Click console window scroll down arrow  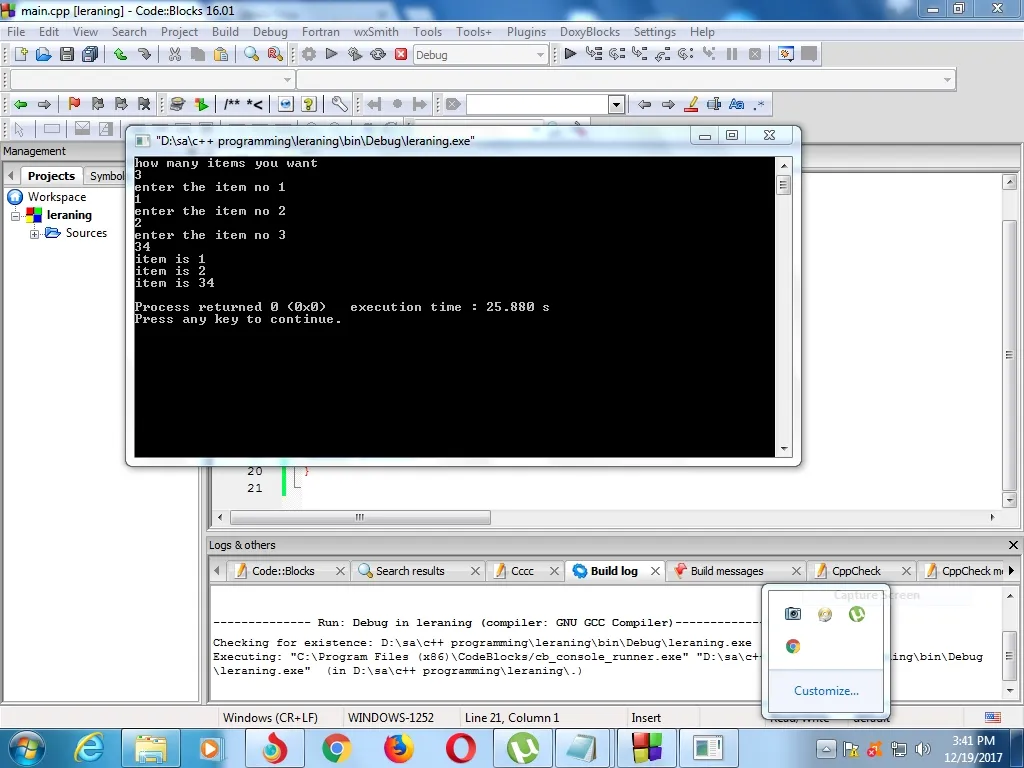click(784, 449)
